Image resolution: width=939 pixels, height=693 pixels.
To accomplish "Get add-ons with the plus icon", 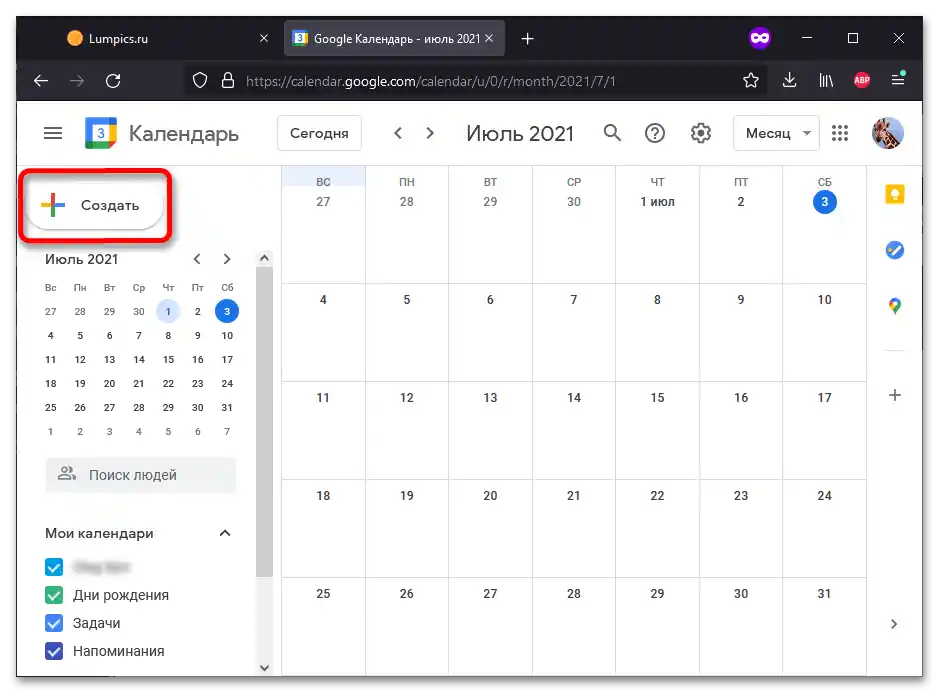I will point(895,395).
